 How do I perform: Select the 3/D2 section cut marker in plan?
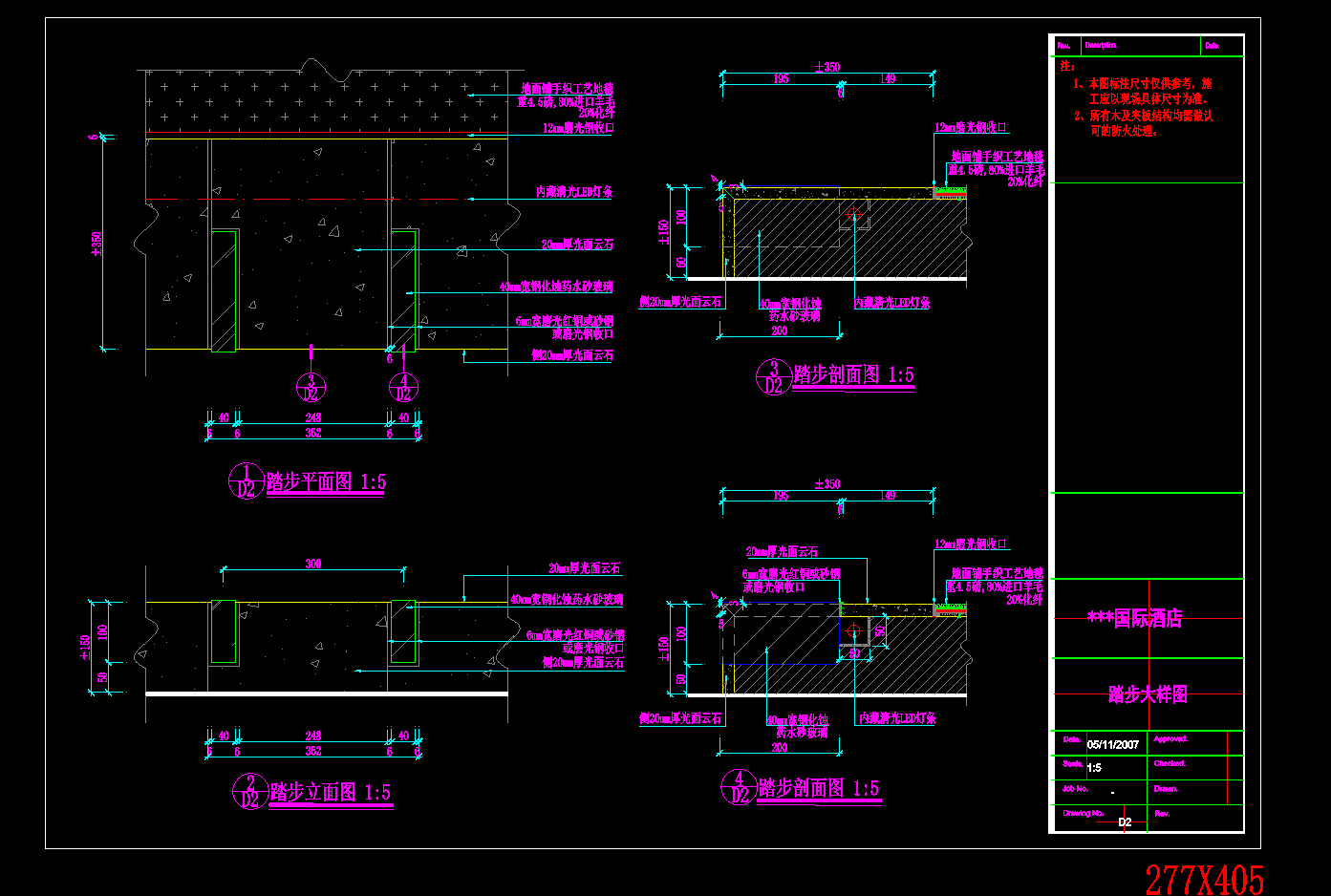pyautogui.click(x=311, y=388)
